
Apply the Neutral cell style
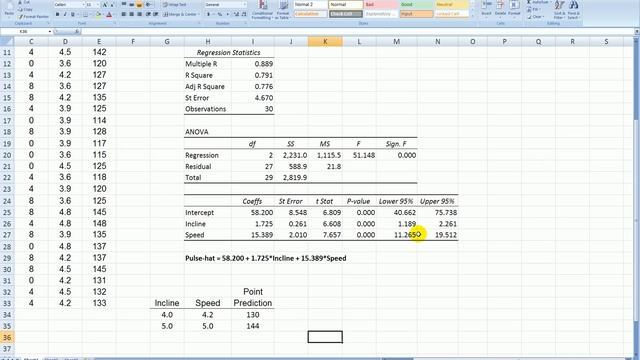click(x=451, y=4)
